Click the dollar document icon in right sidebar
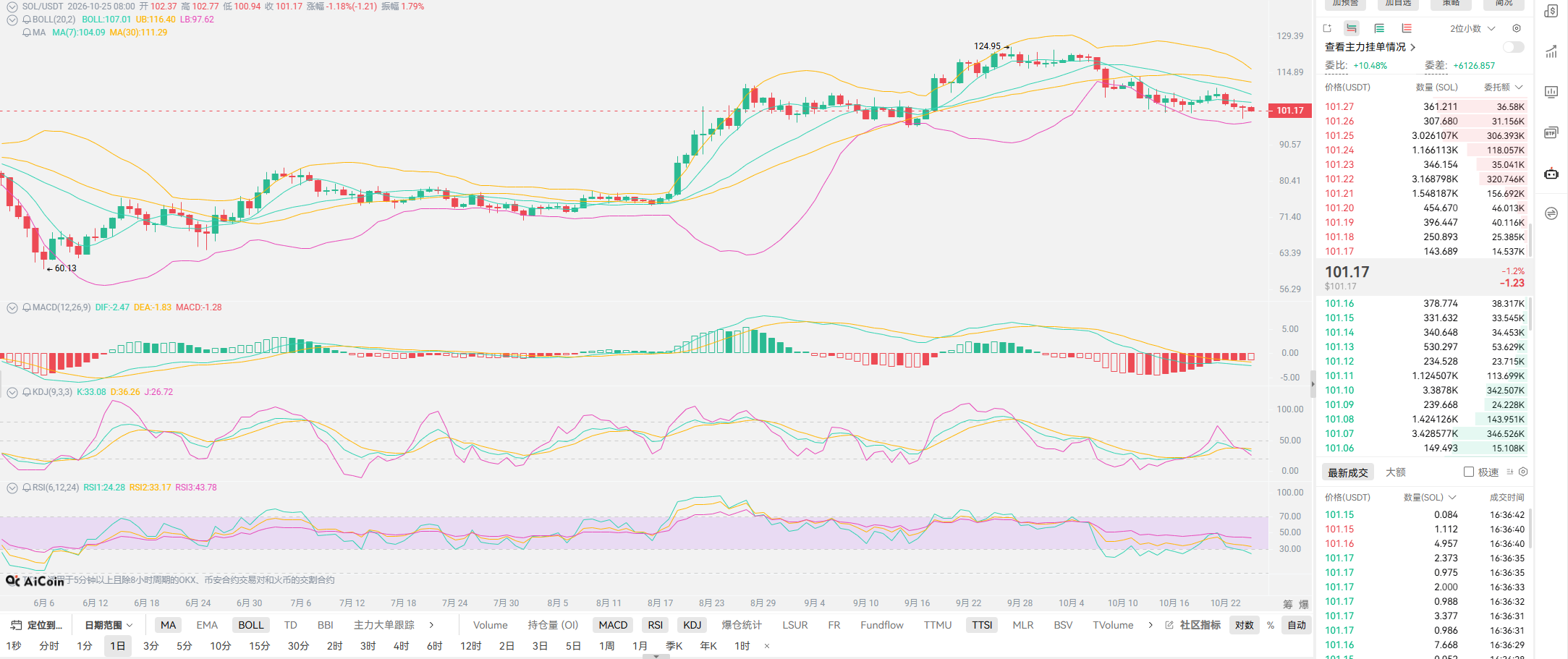This screenshot has height=659, width=1568. 1551,11
